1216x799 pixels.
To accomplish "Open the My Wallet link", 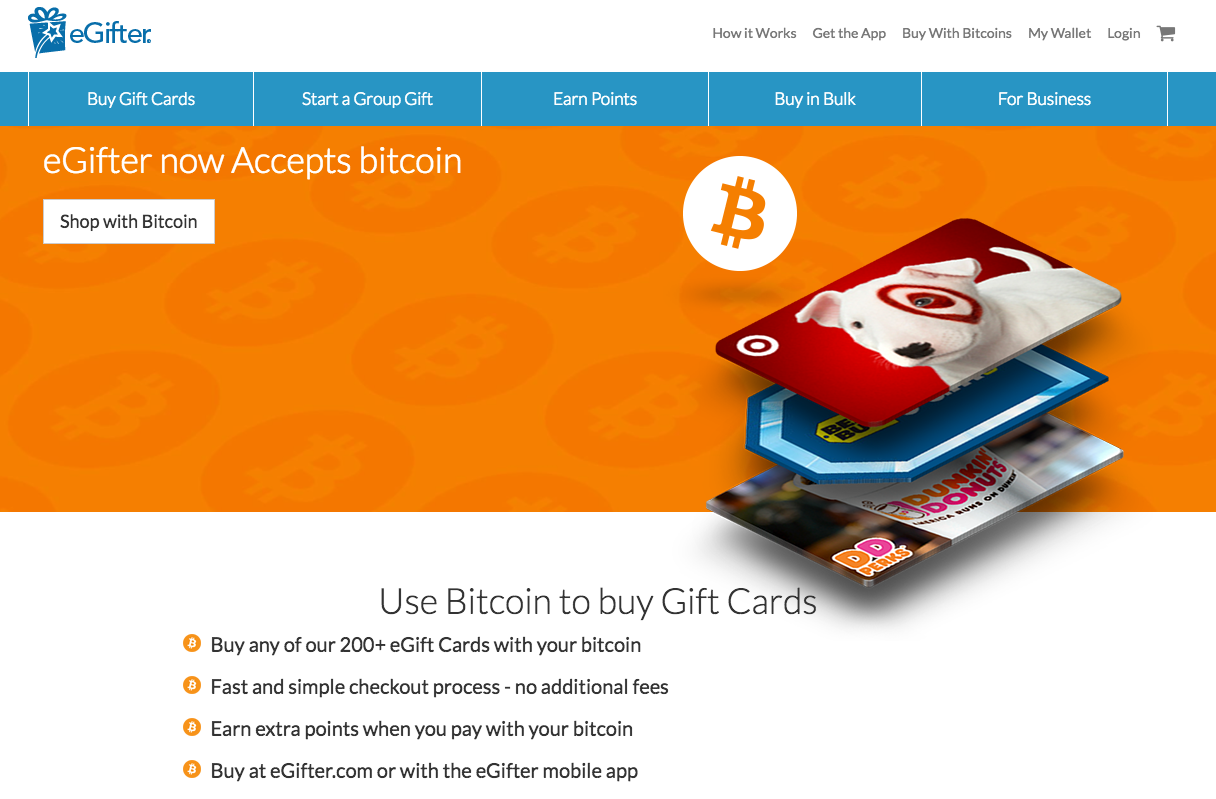I will 1060,33.
